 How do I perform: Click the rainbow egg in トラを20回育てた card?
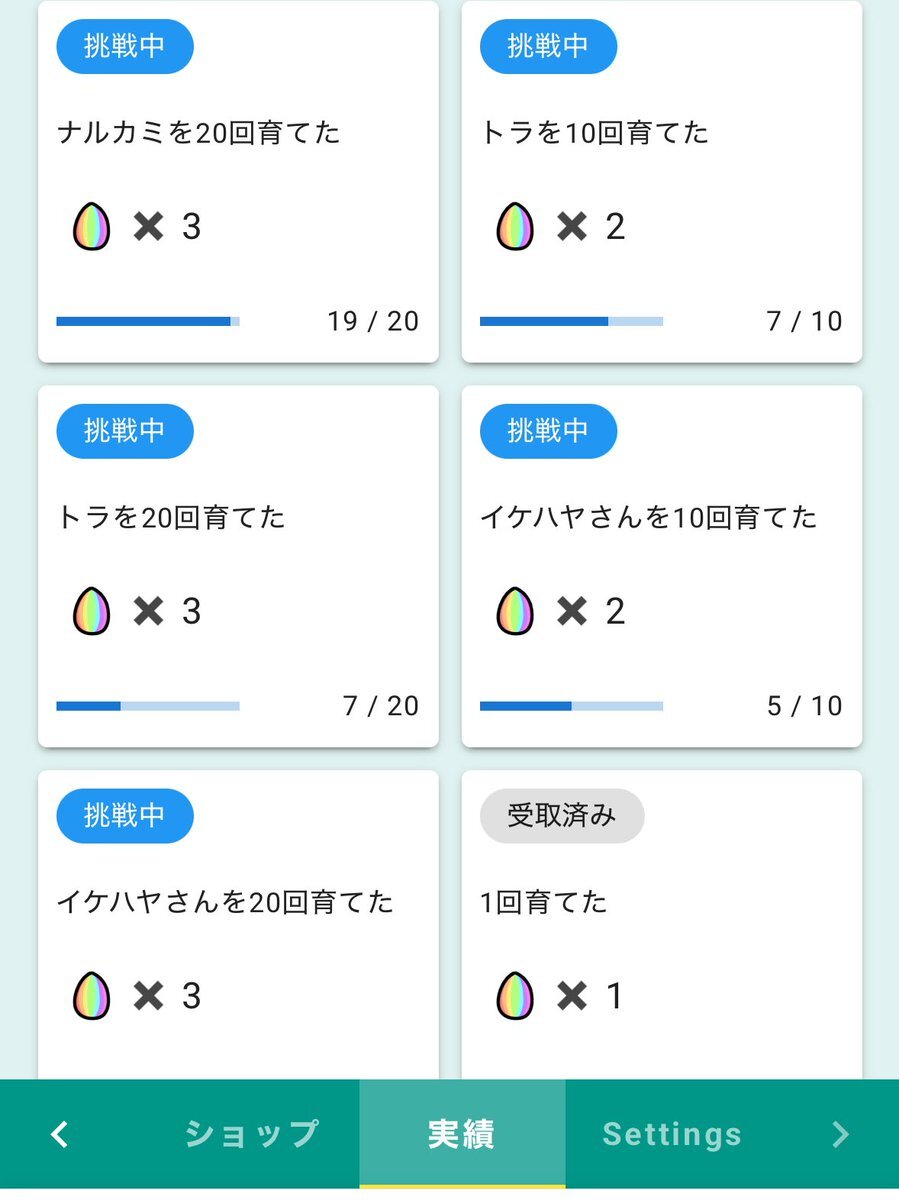click(x=92, y=611)
